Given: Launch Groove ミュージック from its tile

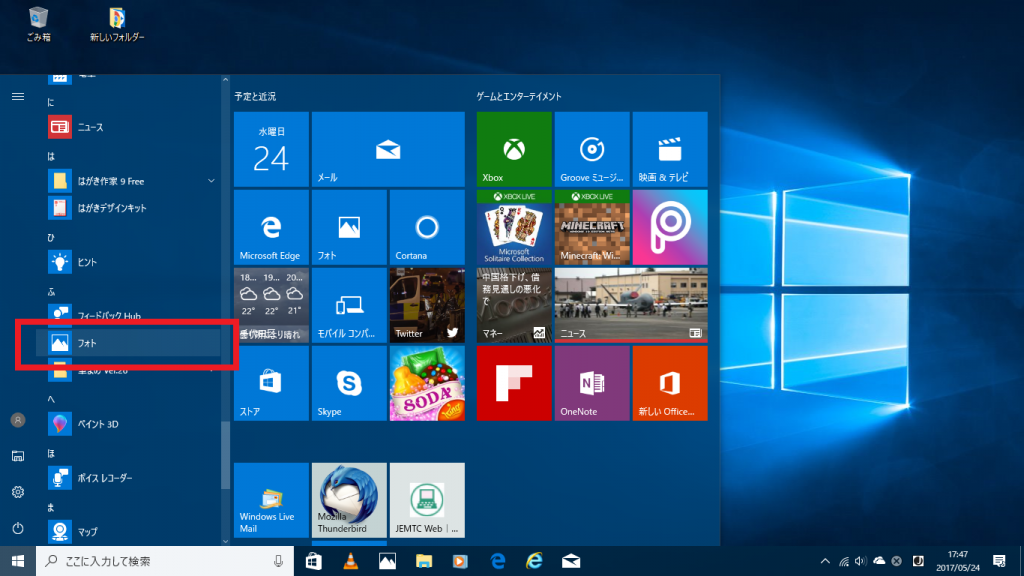Looking at the screenshot, I should (591, 149).
